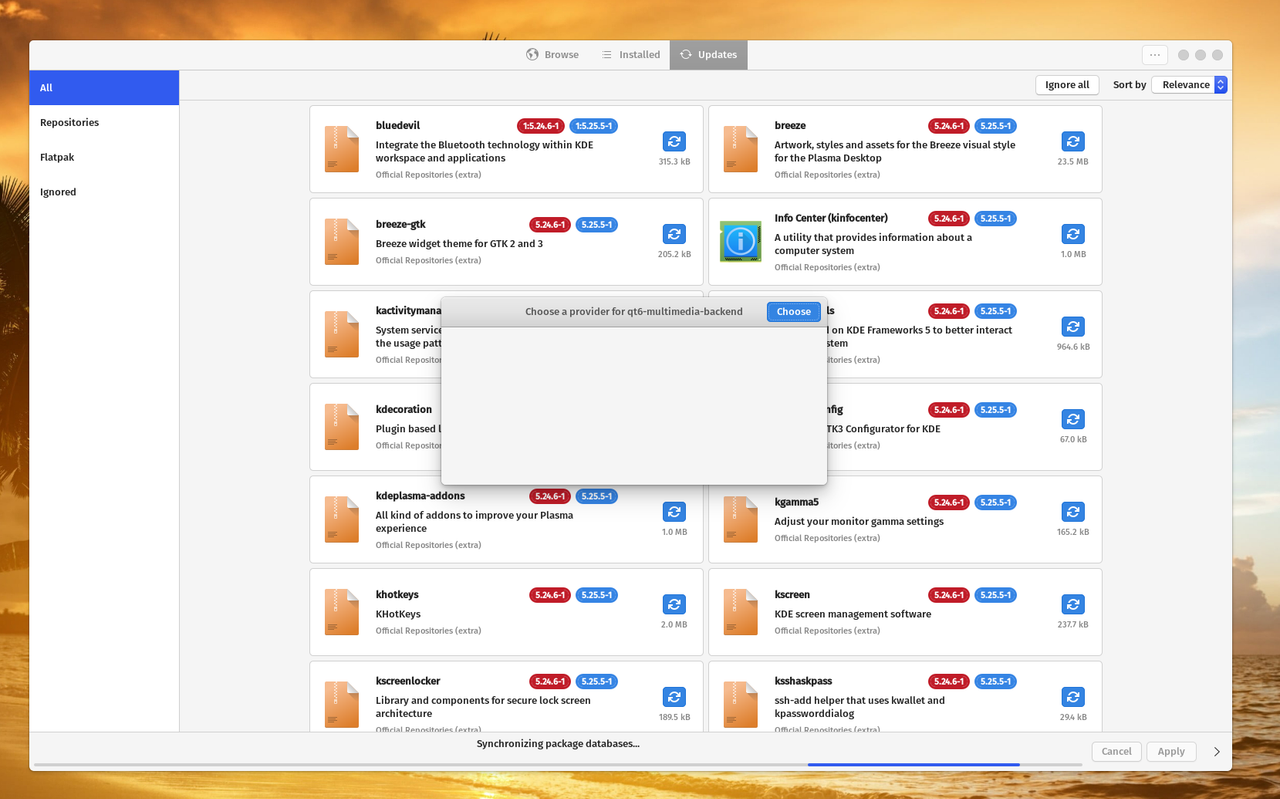Open the kscreen package icon
The width and height of the screenshot is (1280, 799).
(x=741, y=612)
